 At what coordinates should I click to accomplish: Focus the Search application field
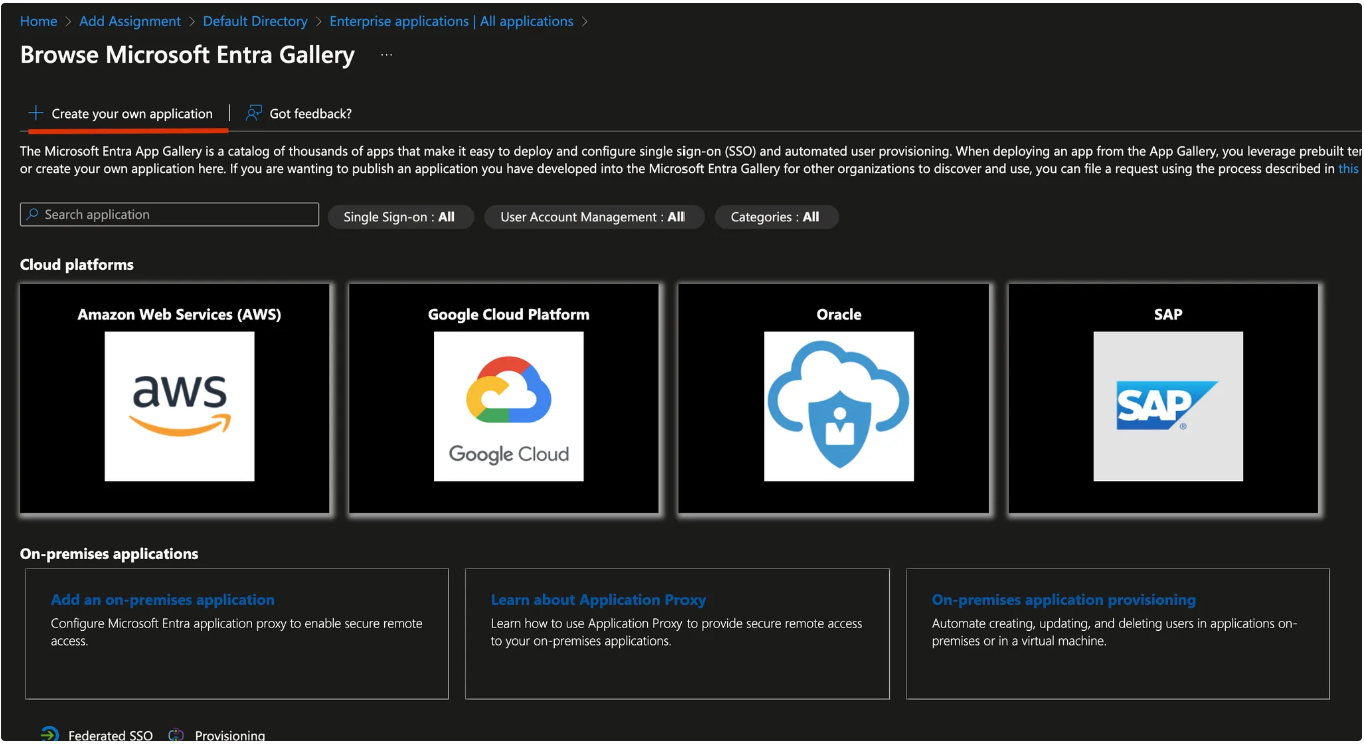[170, 215]
